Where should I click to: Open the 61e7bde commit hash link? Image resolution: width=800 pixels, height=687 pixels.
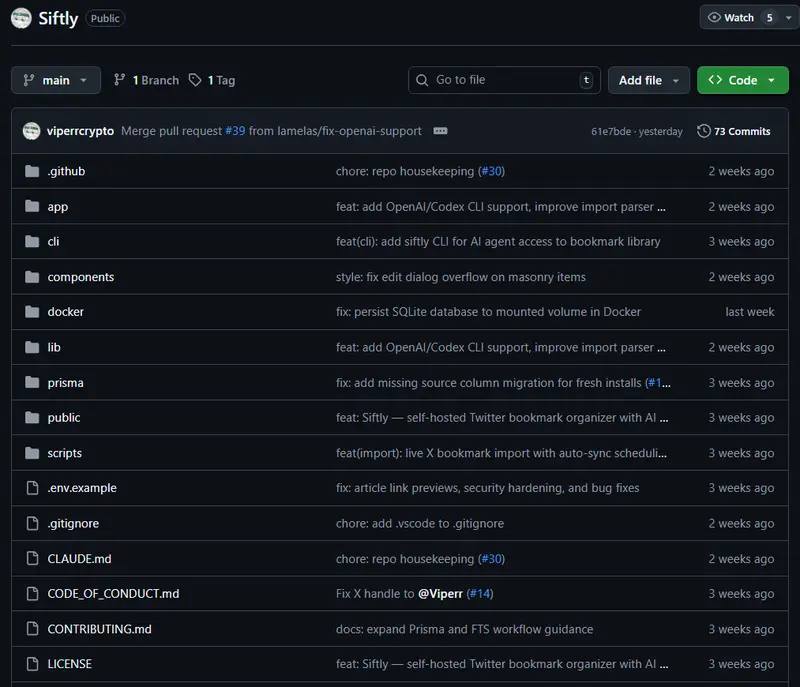[610, 131]
